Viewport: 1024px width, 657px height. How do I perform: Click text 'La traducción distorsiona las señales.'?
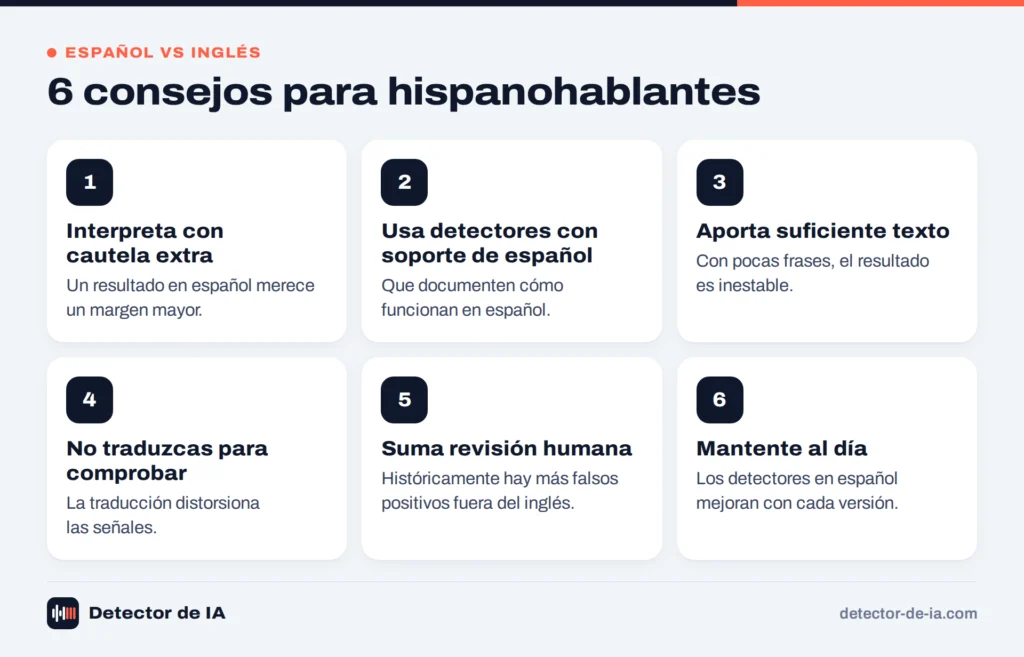click(x=163, y=515)
